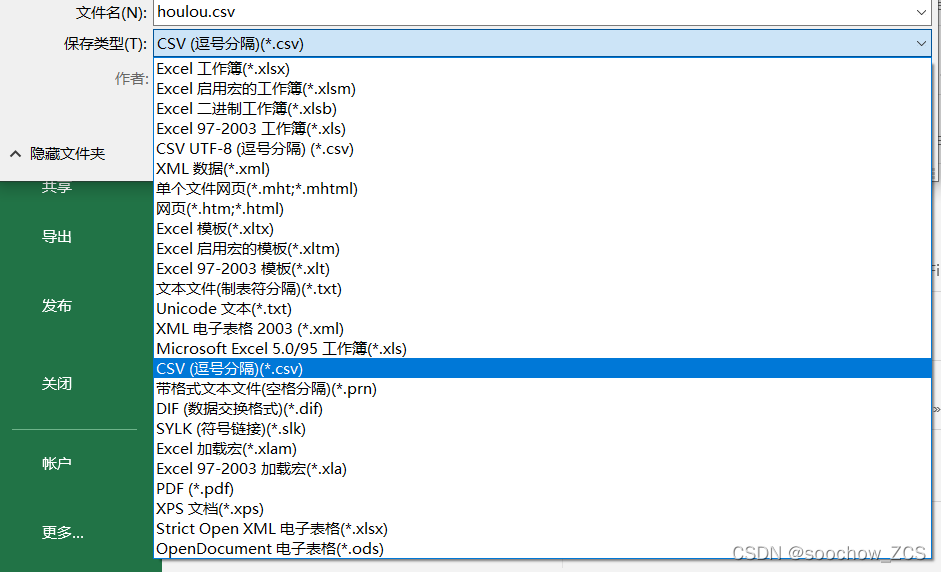Open 导出 in the Excel backstage sidebar
This screenshot has height=572, width=941.
57,237
